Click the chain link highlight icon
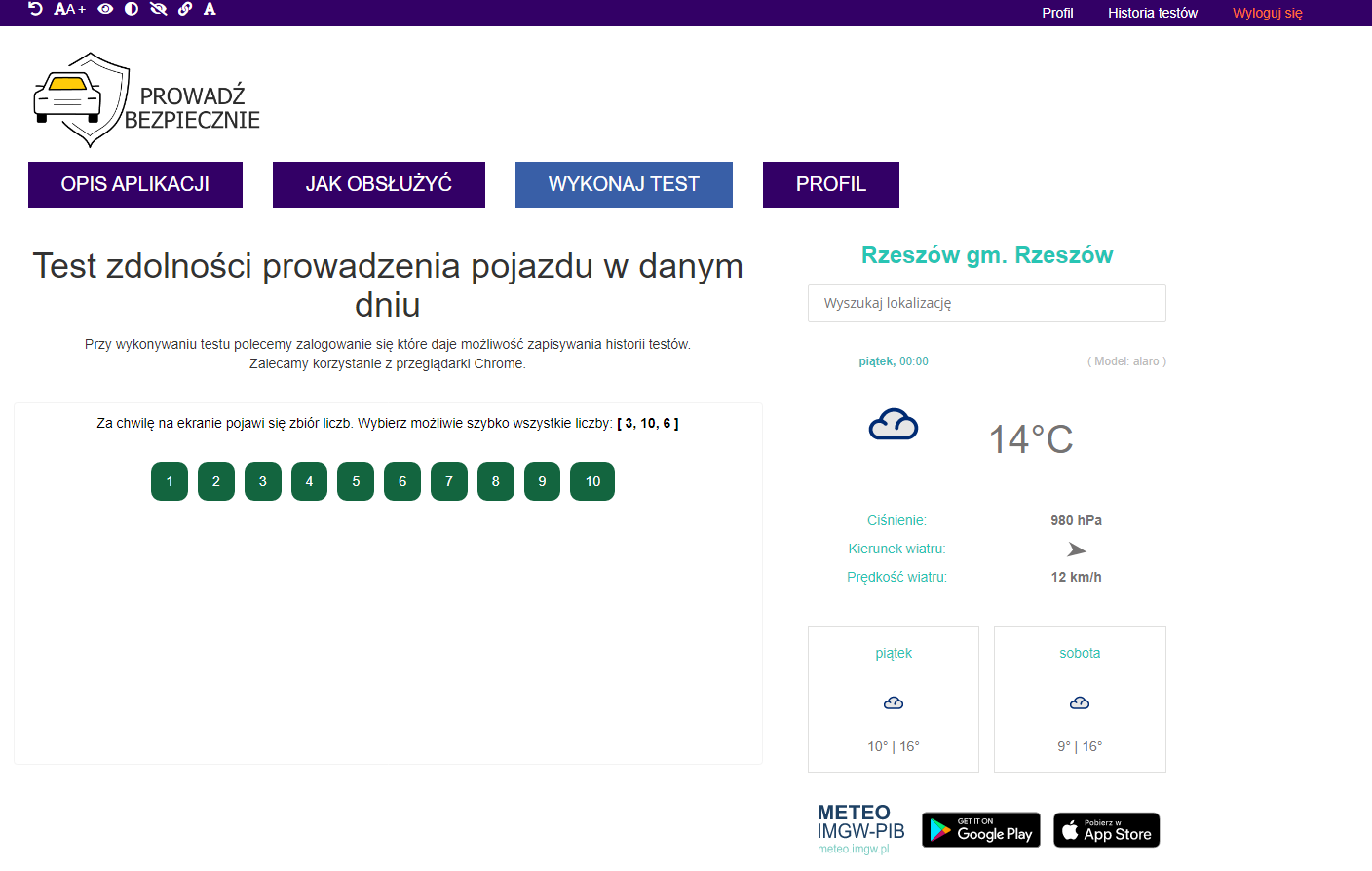The height and width of the screenshot is (871, 1372). 184,9
